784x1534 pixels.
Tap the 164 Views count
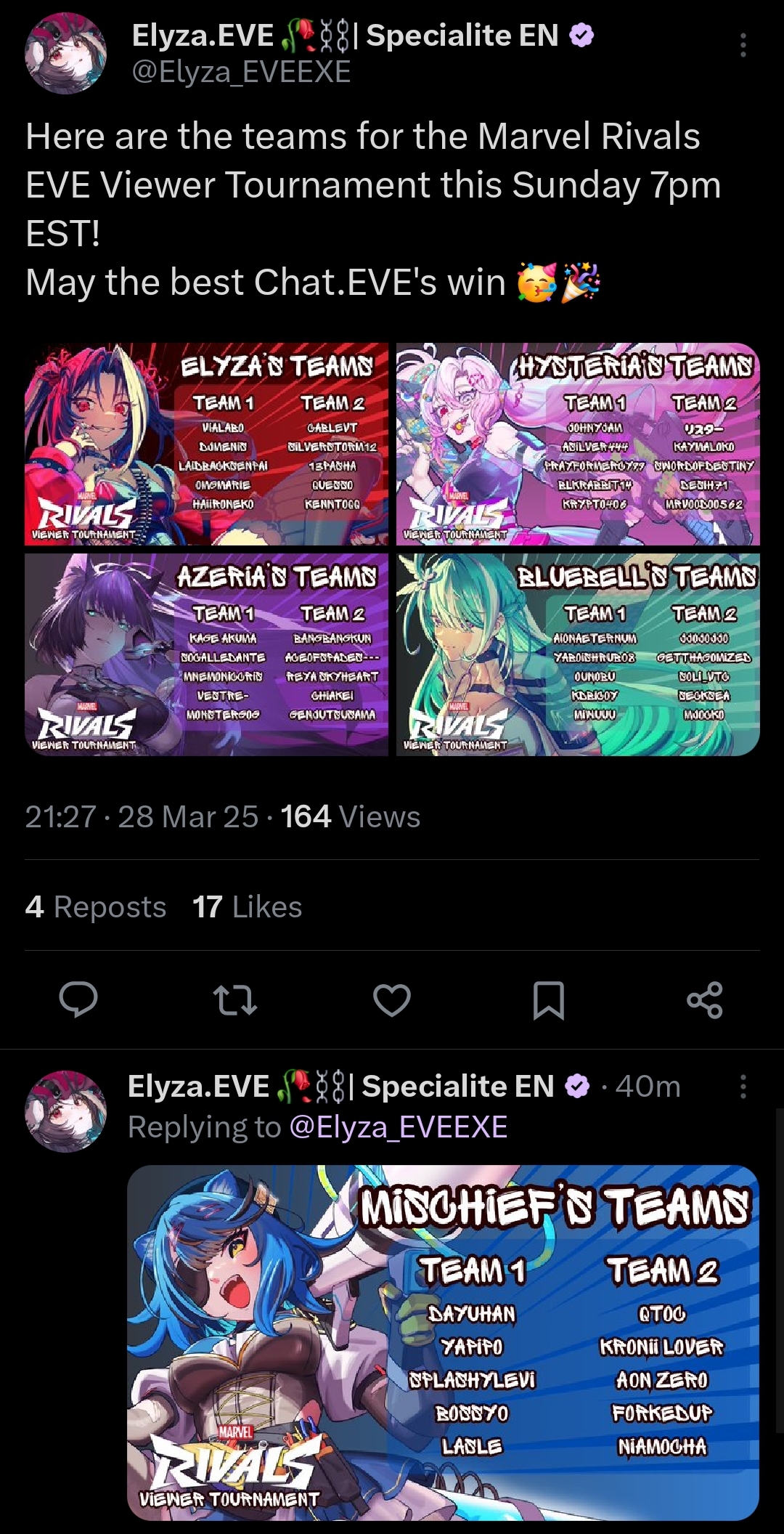(x=351, y=816)
